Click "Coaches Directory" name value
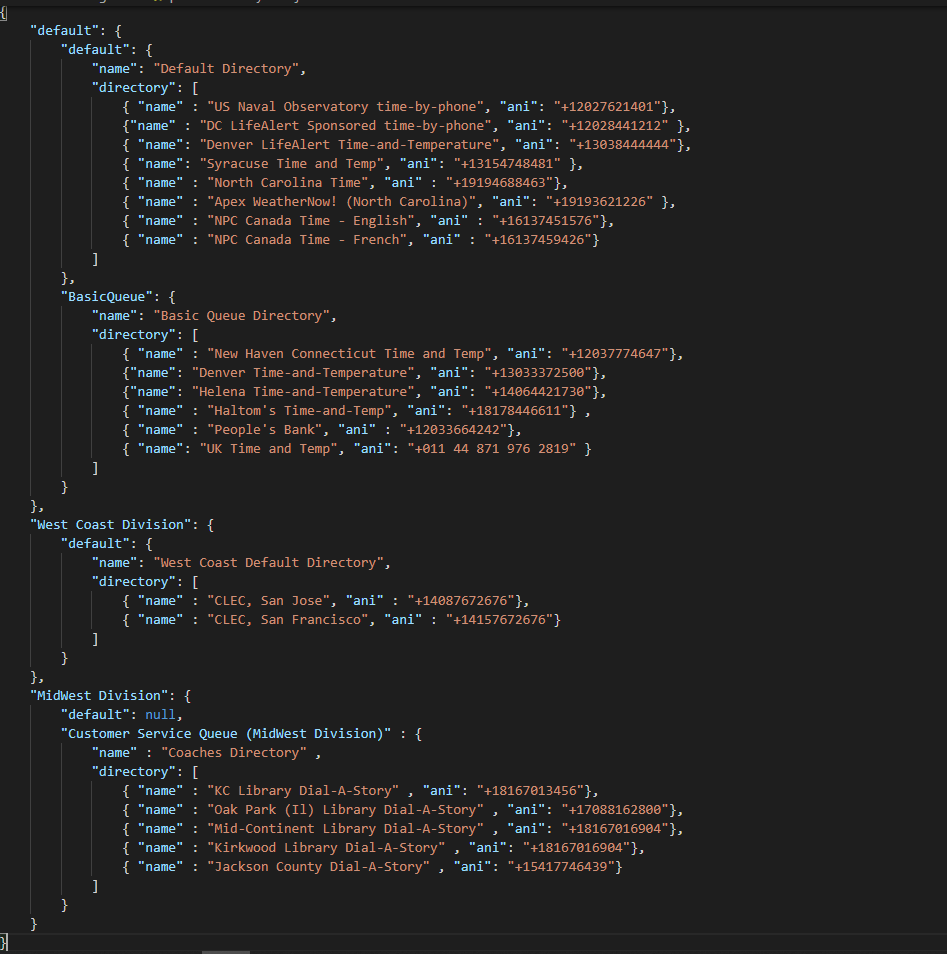The image size is (947, 954). [234, 753]
